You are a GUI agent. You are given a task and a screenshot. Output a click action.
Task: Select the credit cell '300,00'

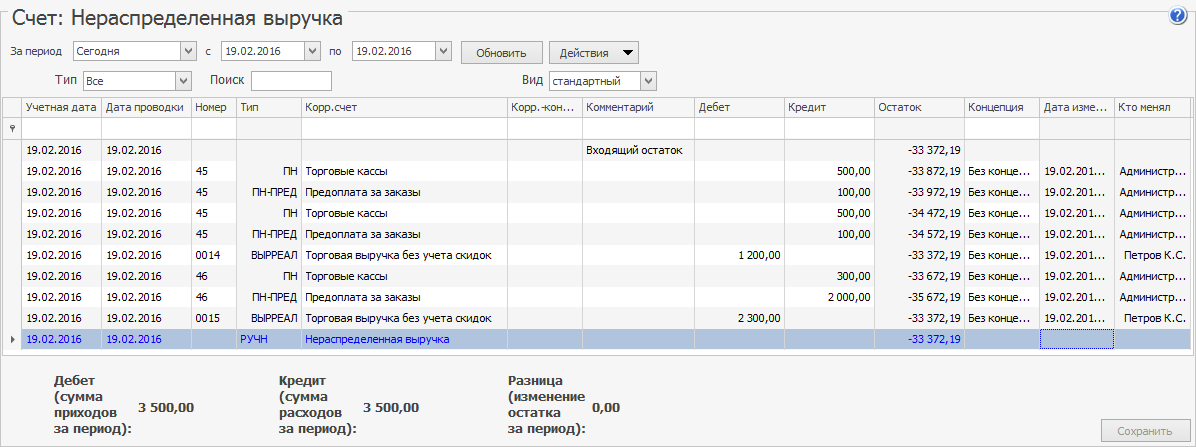pyautogui.click(x=829, y=276)
